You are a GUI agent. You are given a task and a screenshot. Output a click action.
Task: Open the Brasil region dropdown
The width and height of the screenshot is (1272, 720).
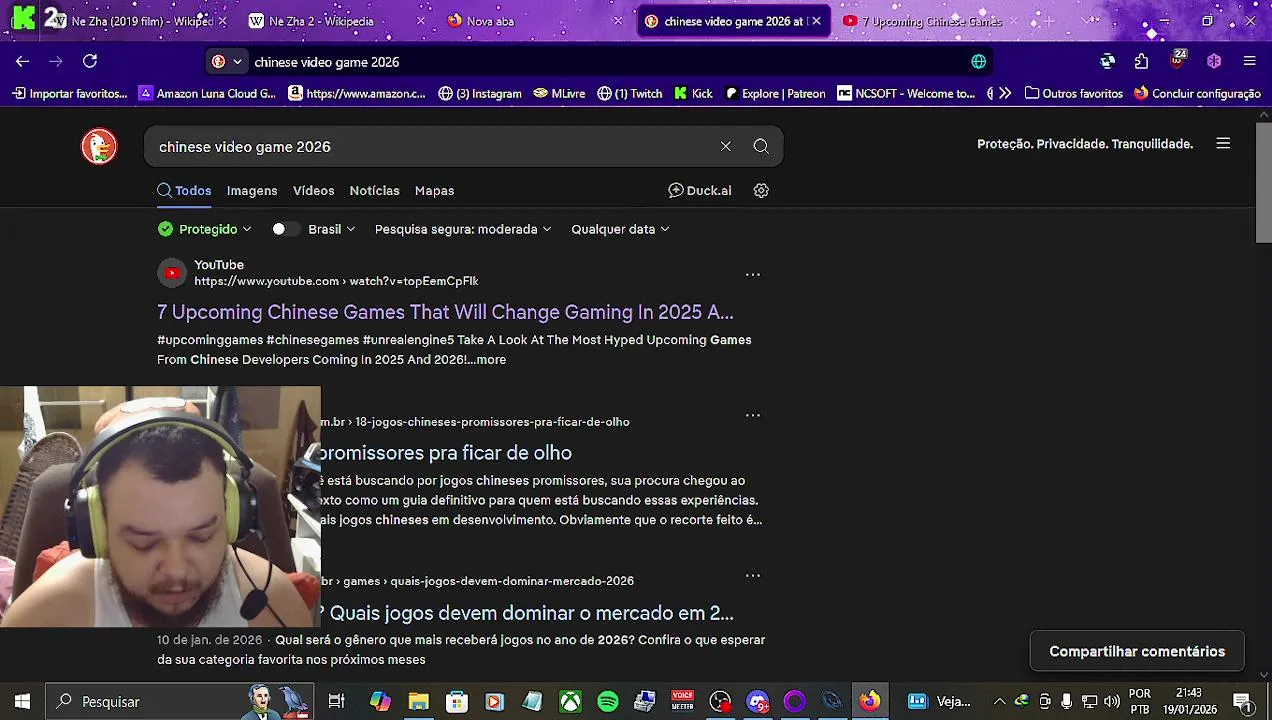click(331, 229)
